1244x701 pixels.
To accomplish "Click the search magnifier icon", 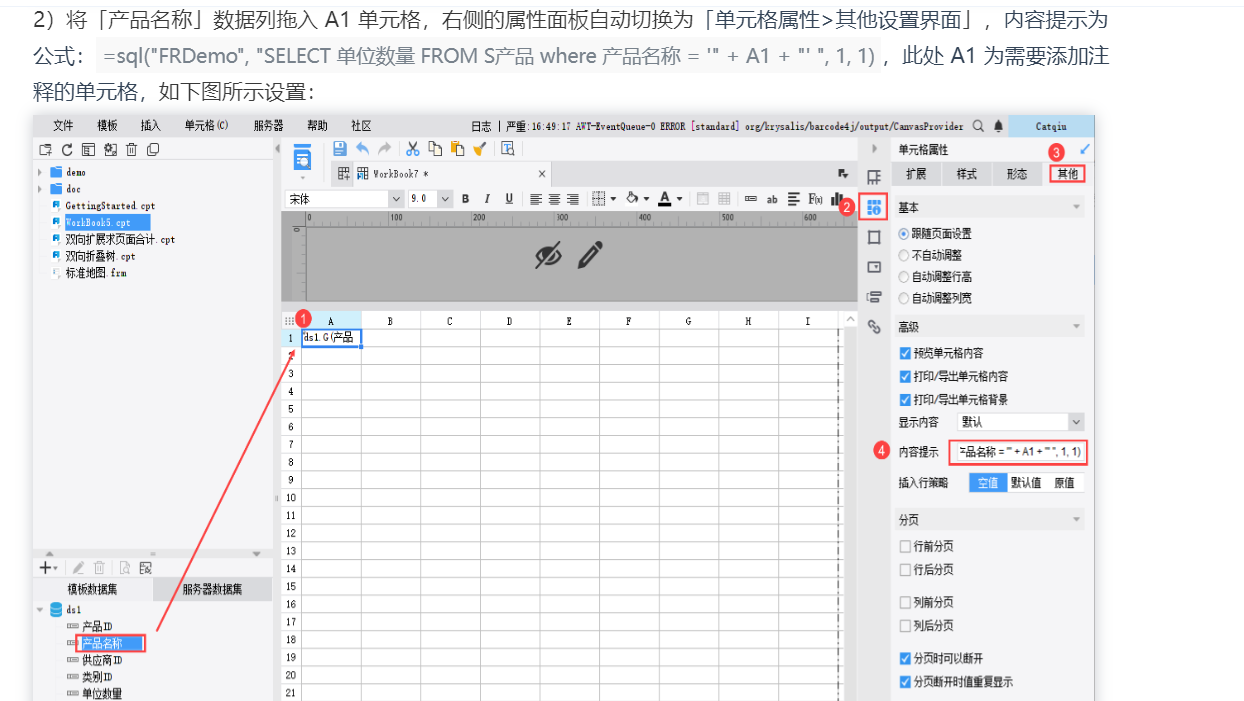I will click(x=978, y=126).
